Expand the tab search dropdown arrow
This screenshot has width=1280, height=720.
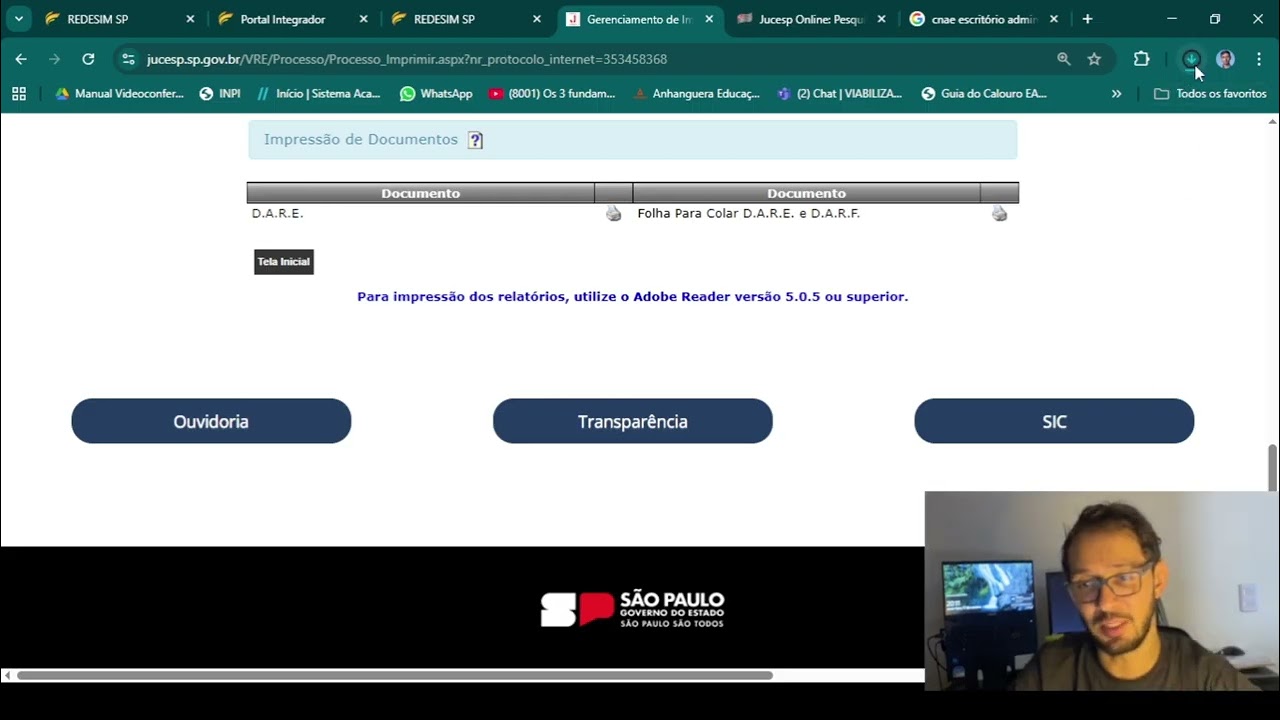pyautogui.click(x=19, y=19)
